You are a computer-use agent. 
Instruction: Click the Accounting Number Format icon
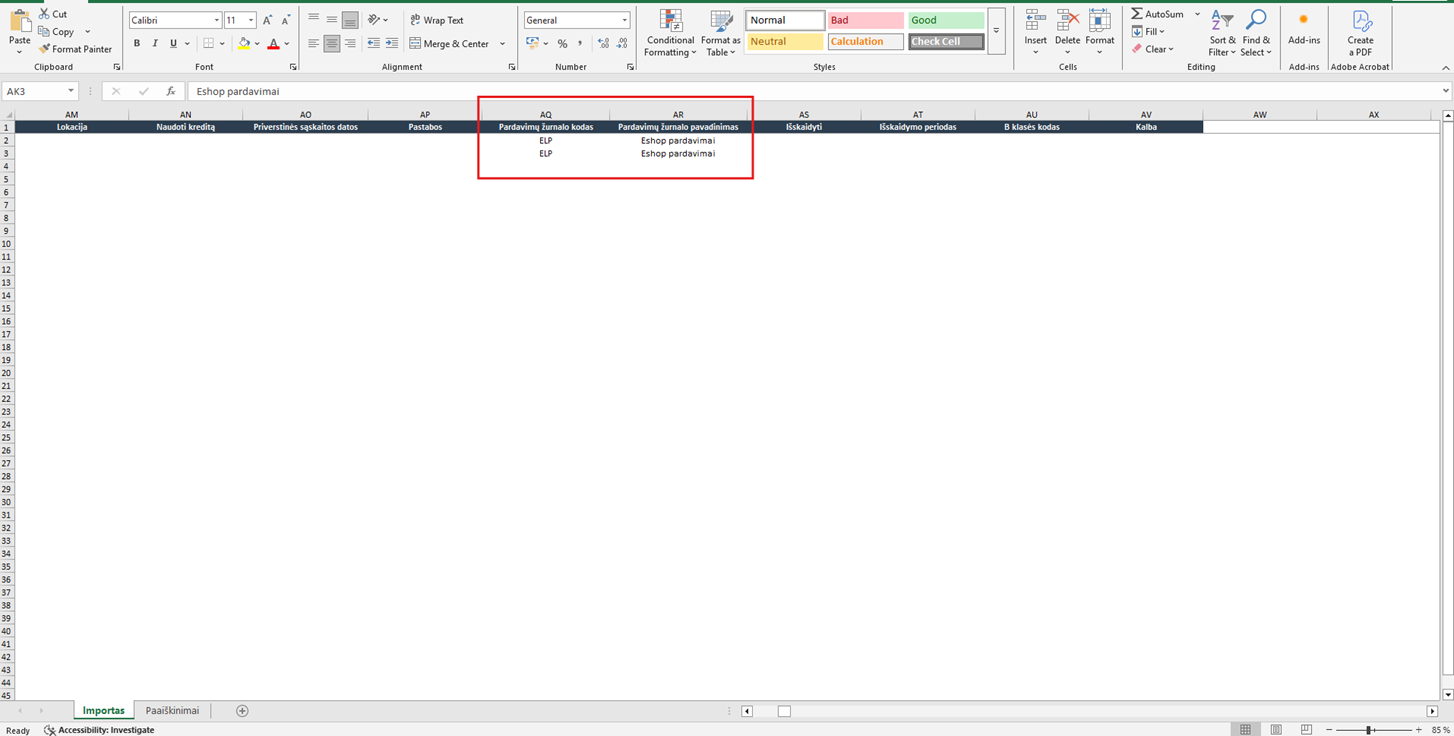pos(532,43)
